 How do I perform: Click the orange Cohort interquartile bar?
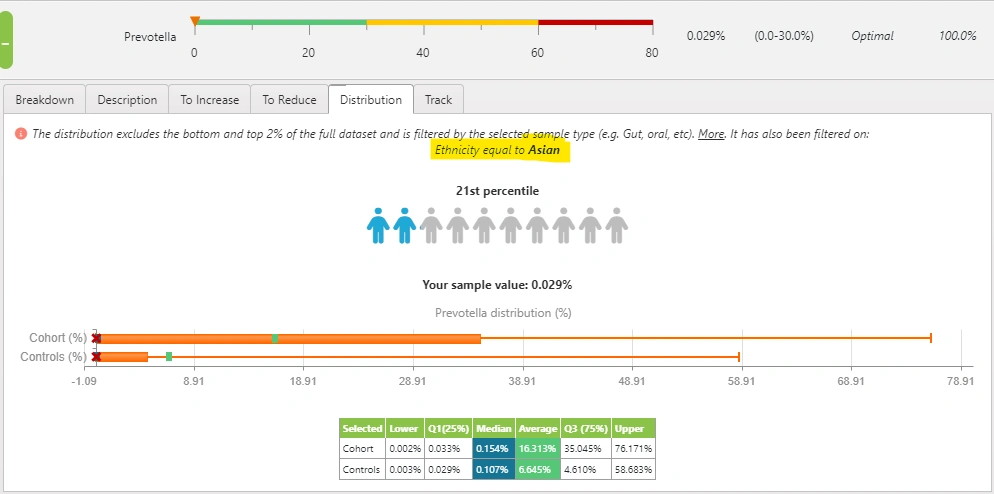click(x=289, y=339)
